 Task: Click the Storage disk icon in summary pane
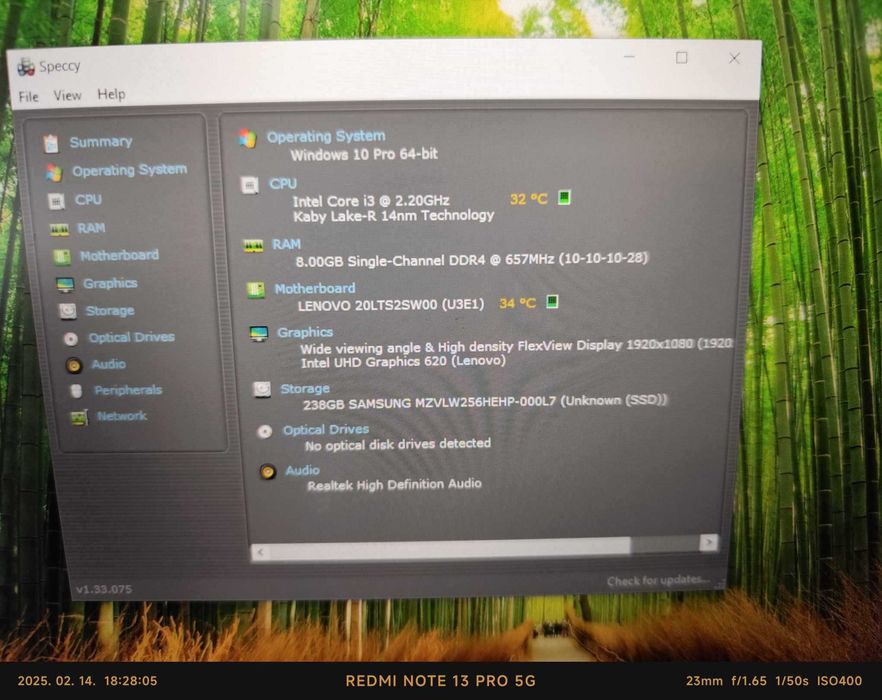click(262, 389)
